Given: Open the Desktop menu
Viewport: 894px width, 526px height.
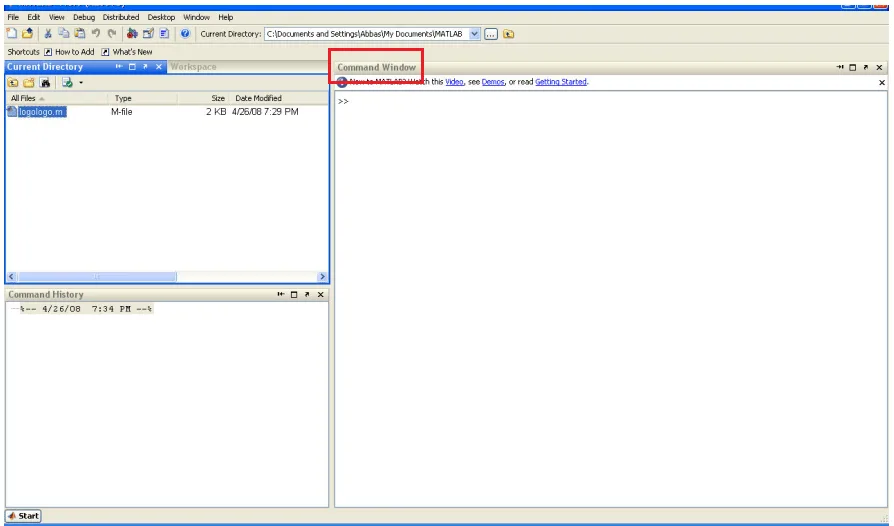Looking at the screenshot, I should click(161, 17).
